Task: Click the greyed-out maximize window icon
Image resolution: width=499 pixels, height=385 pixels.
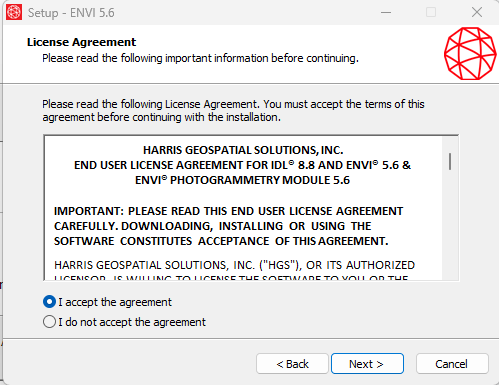Action: point(431,13)
